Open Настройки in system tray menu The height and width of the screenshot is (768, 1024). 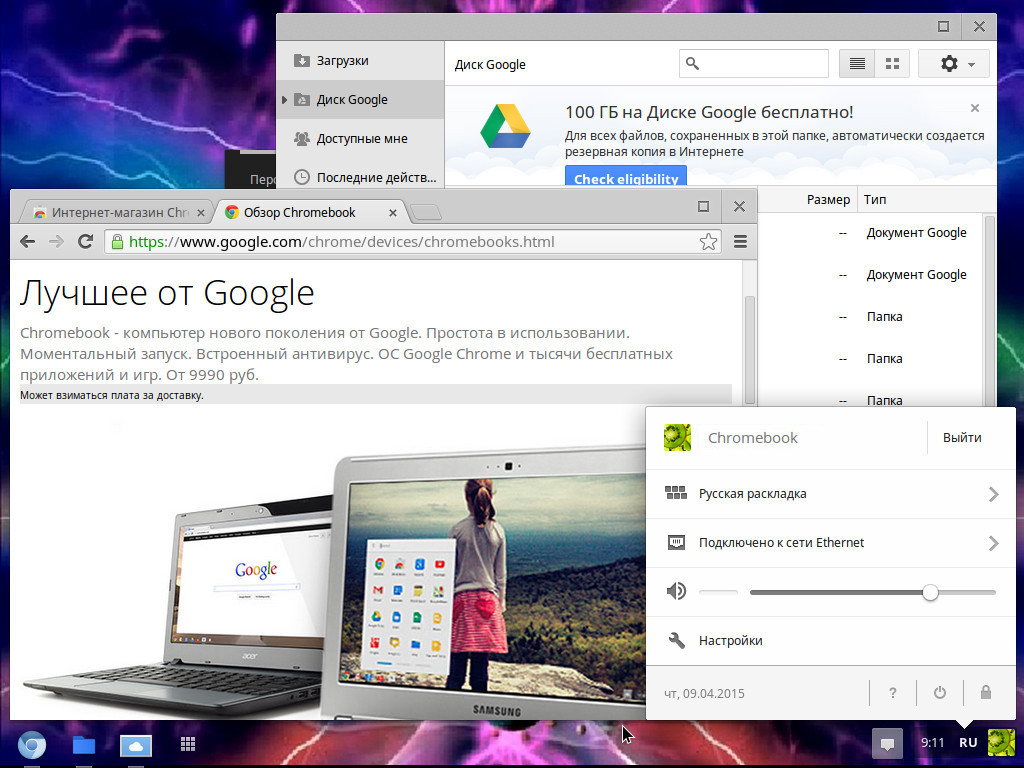click(x=830, y=641)
